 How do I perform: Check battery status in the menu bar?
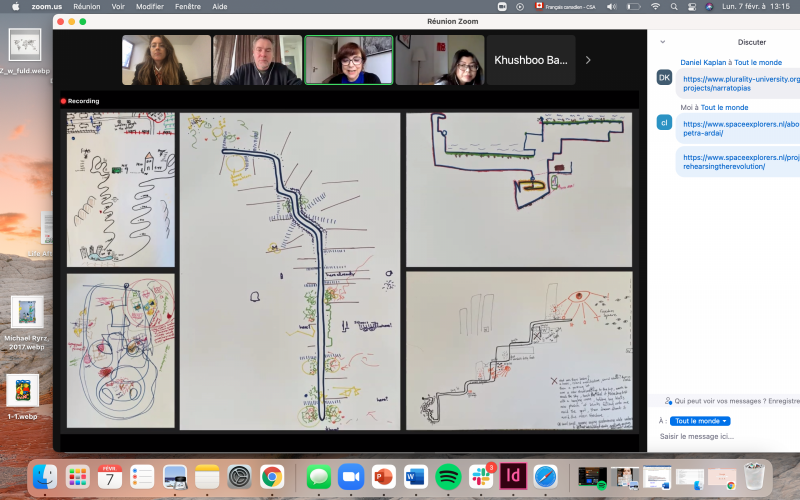tap(633, 7)
